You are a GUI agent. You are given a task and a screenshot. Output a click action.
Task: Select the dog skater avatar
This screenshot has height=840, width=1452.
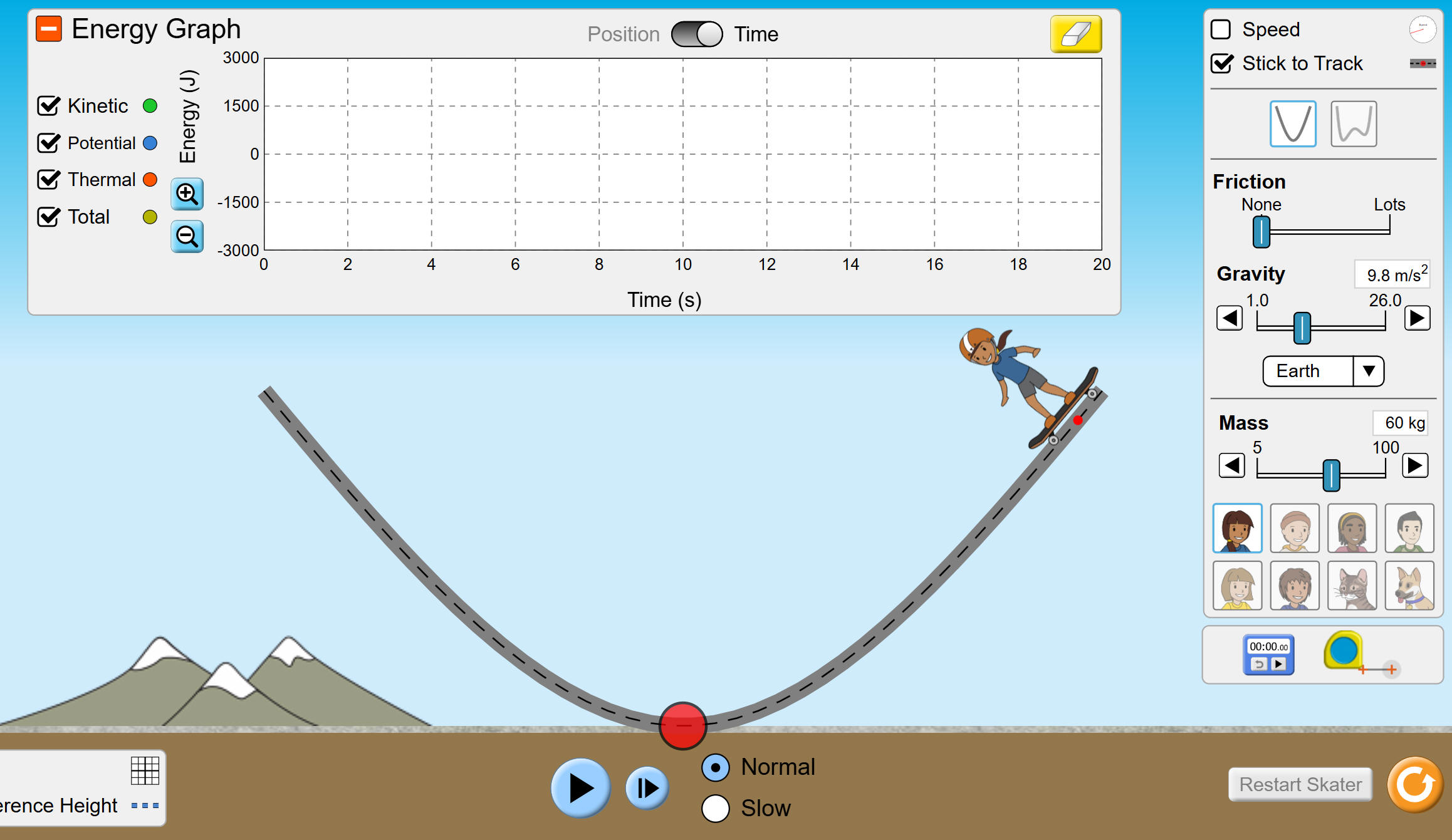1409,586
